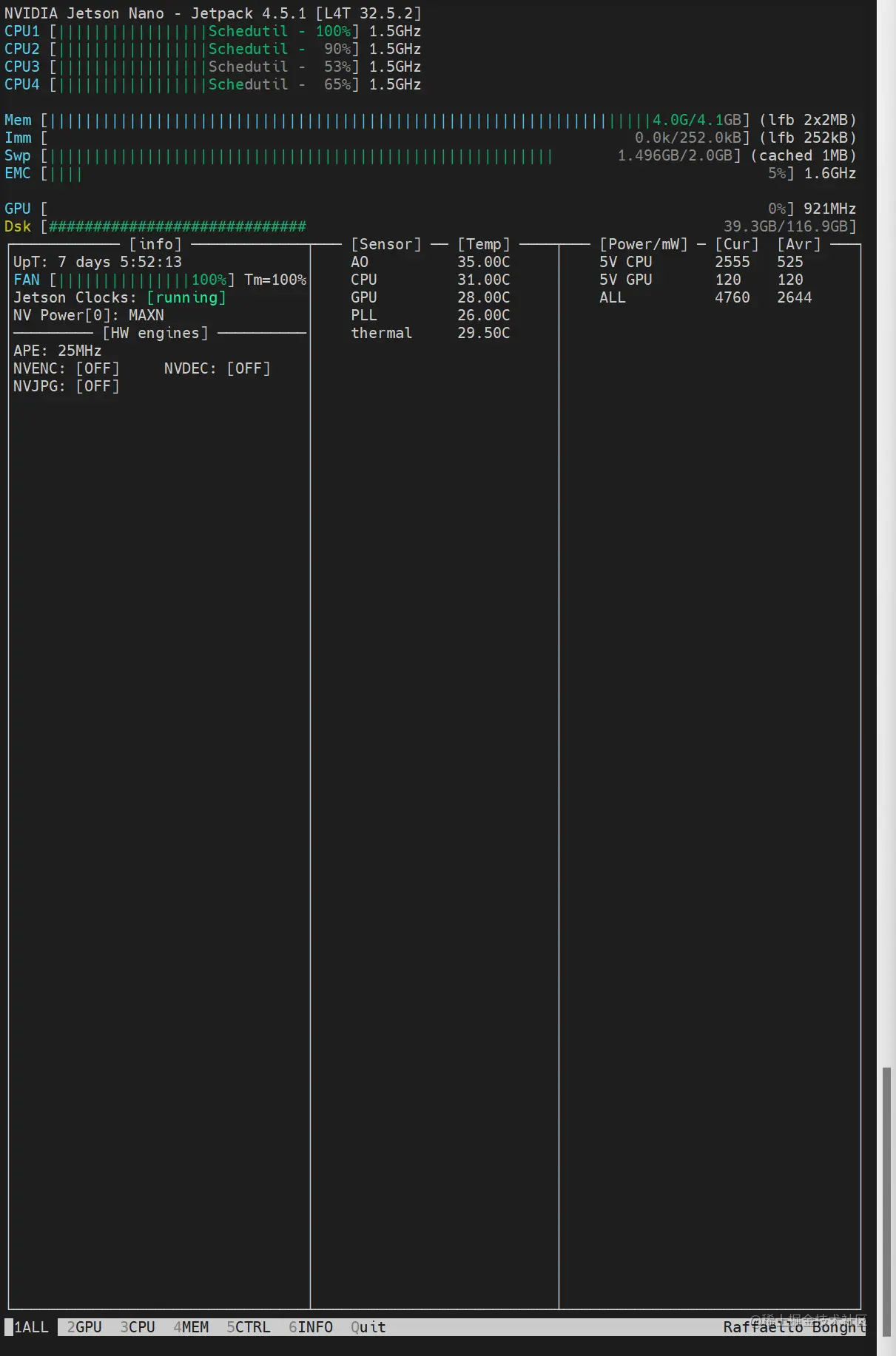Click the 1.496GB/2.0GB swap value

click(675, 155)
